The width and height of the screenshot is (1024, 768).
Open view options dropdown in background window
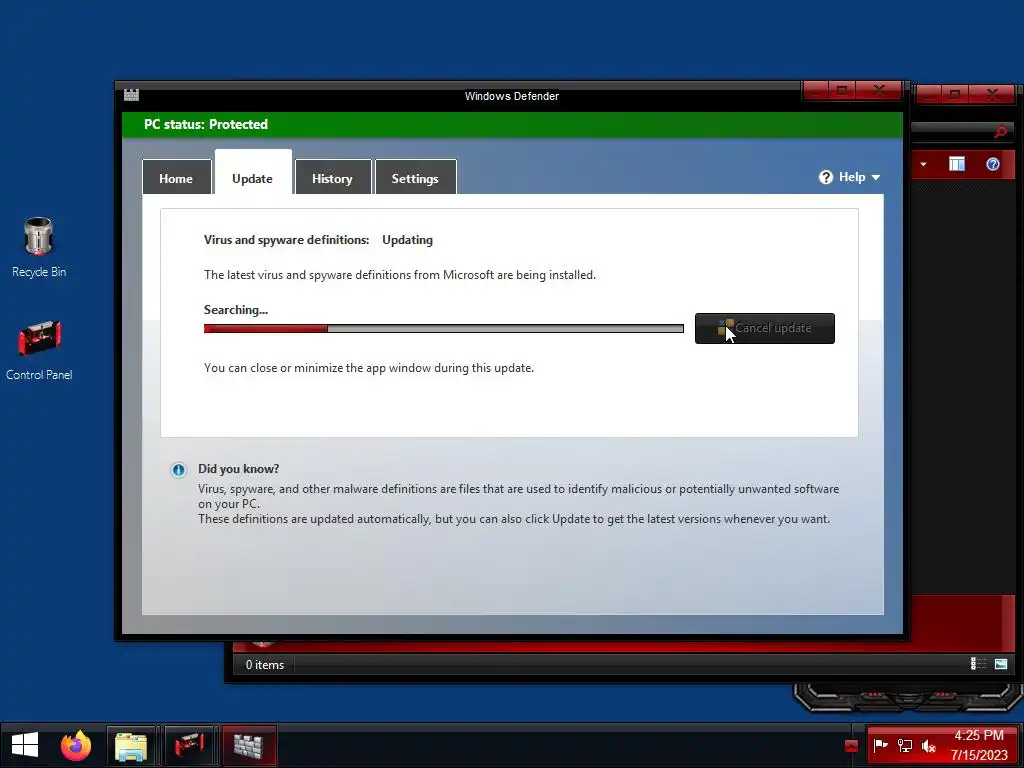point(923,164)
